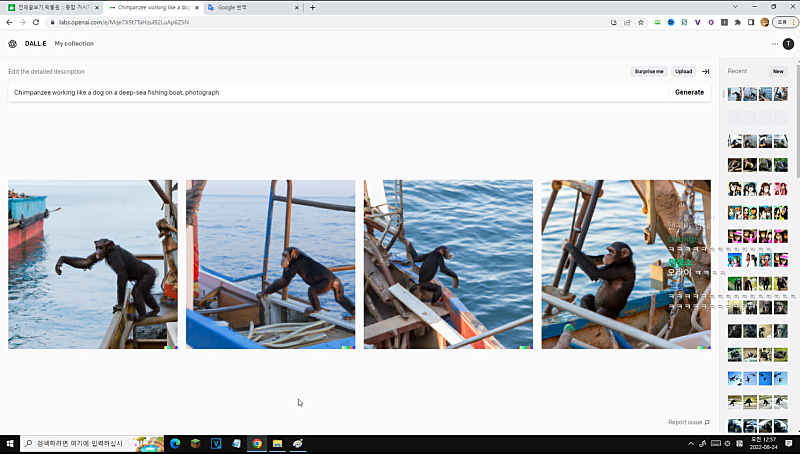Click the OpenAI logo icon

[13, 44]
